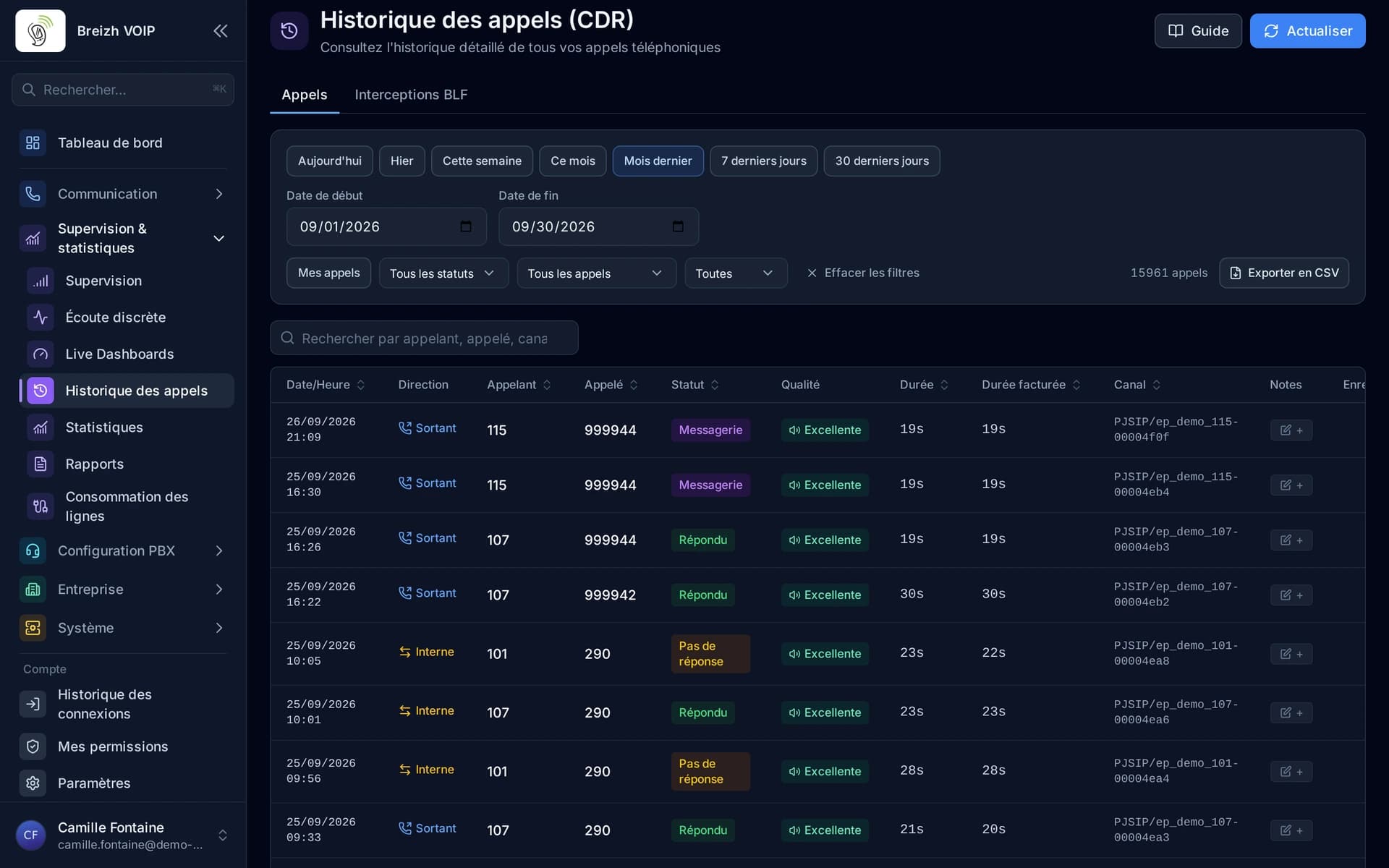Select the Appels tab
1389x868 pixels.
[x=305, y=95]
